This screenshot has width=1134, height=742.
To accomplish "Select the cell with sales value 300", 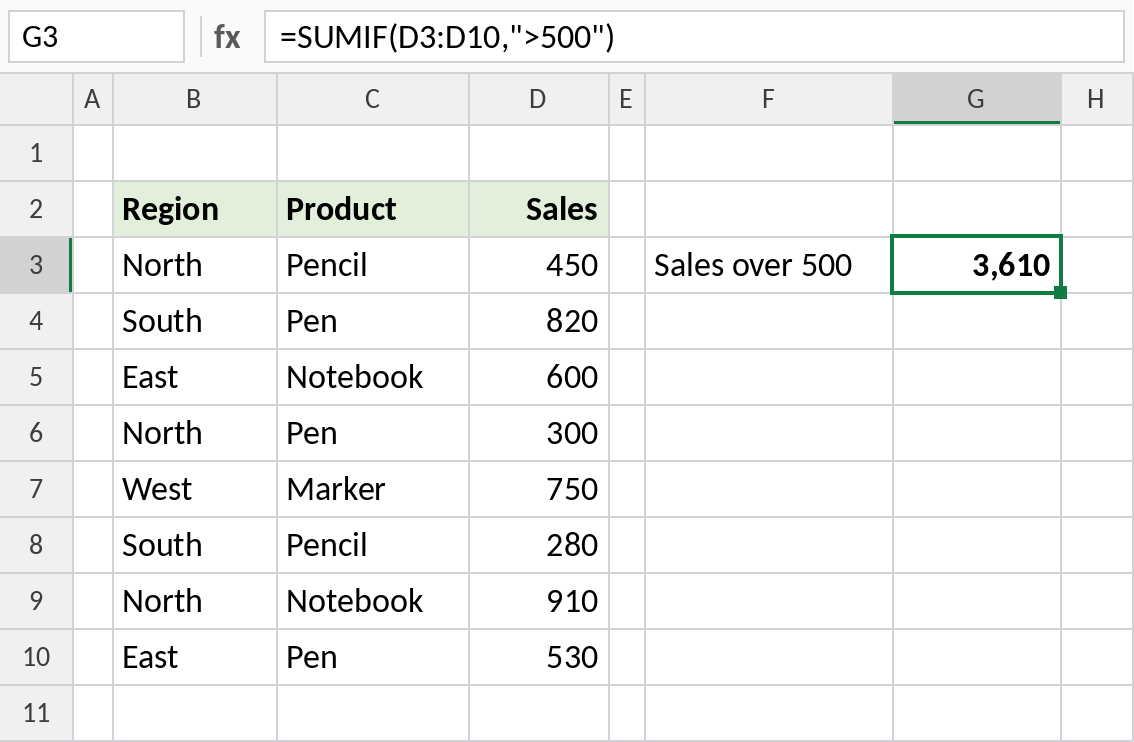I will click(x=539, y=433).
